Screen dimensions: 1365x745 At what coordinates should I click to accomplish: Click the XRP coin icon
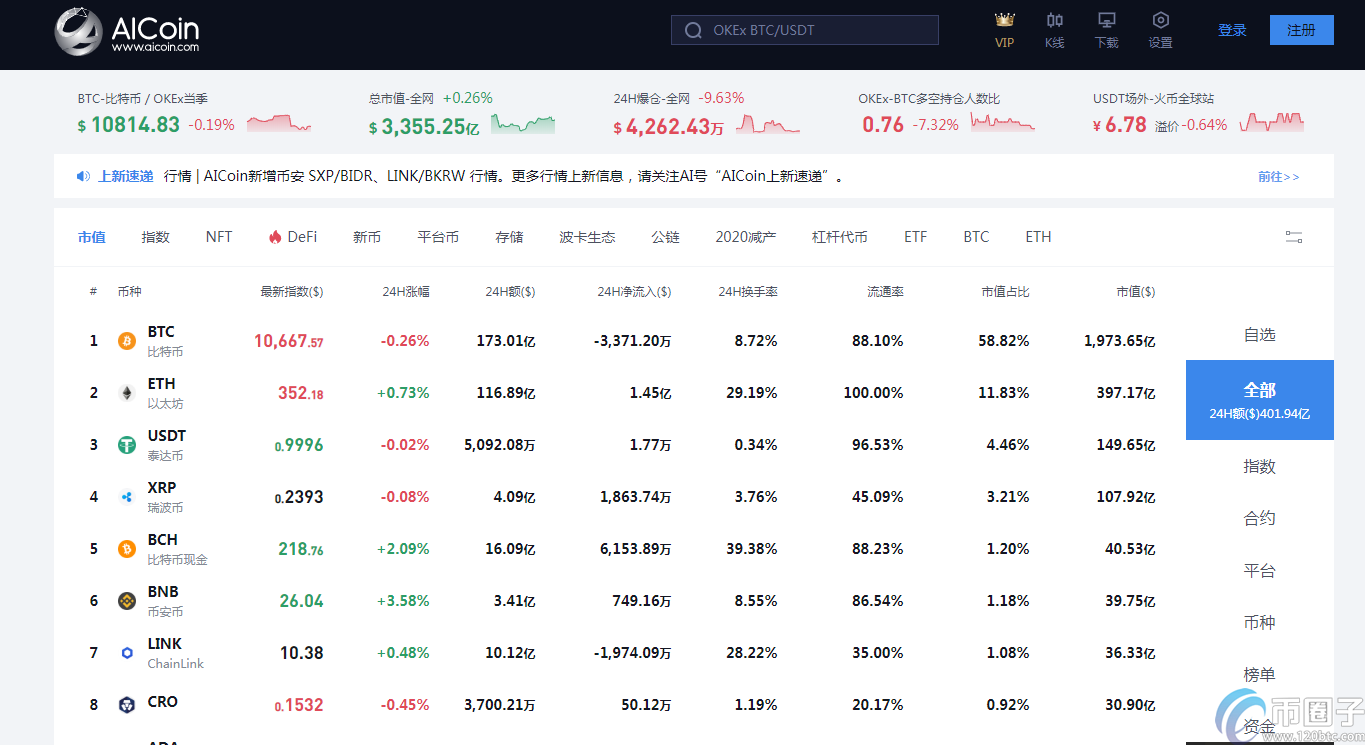coord(127,497)
